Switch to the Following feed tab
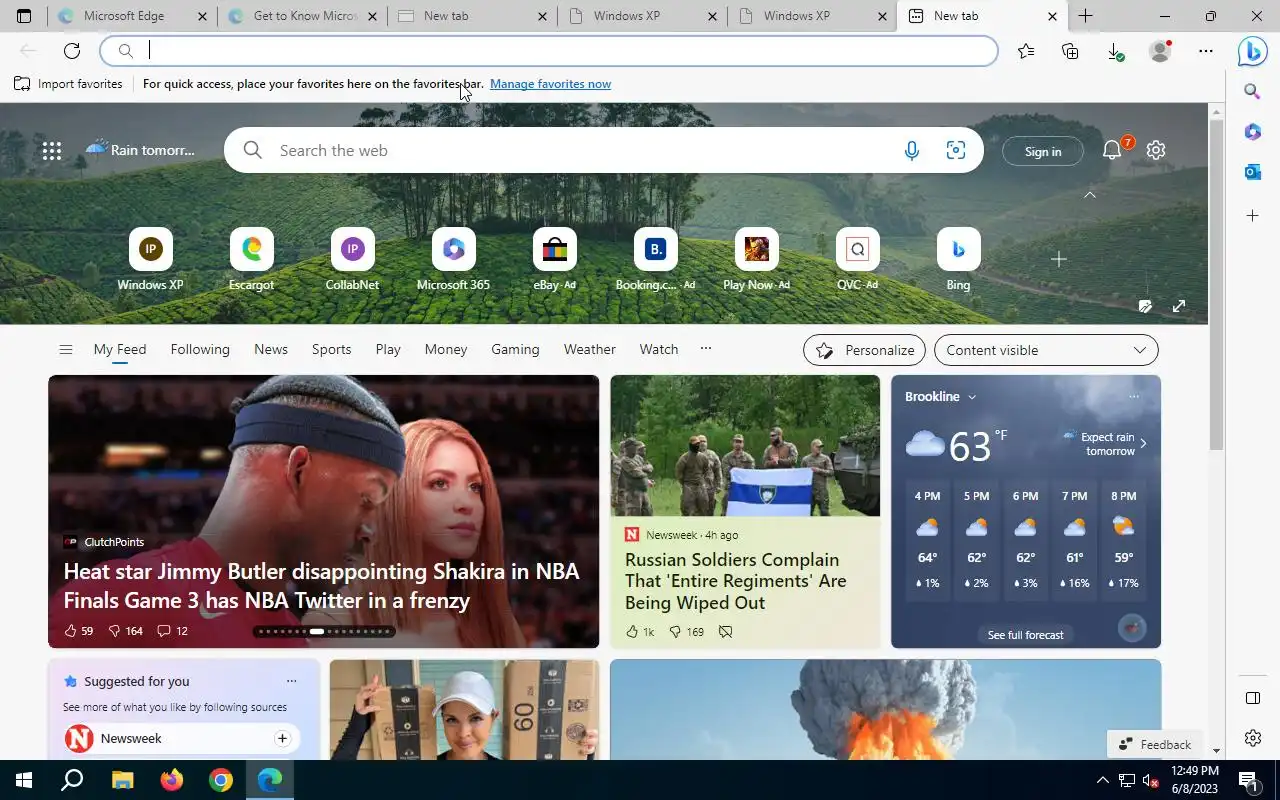Screen dimensions: 1280x800 click(200, 349)
